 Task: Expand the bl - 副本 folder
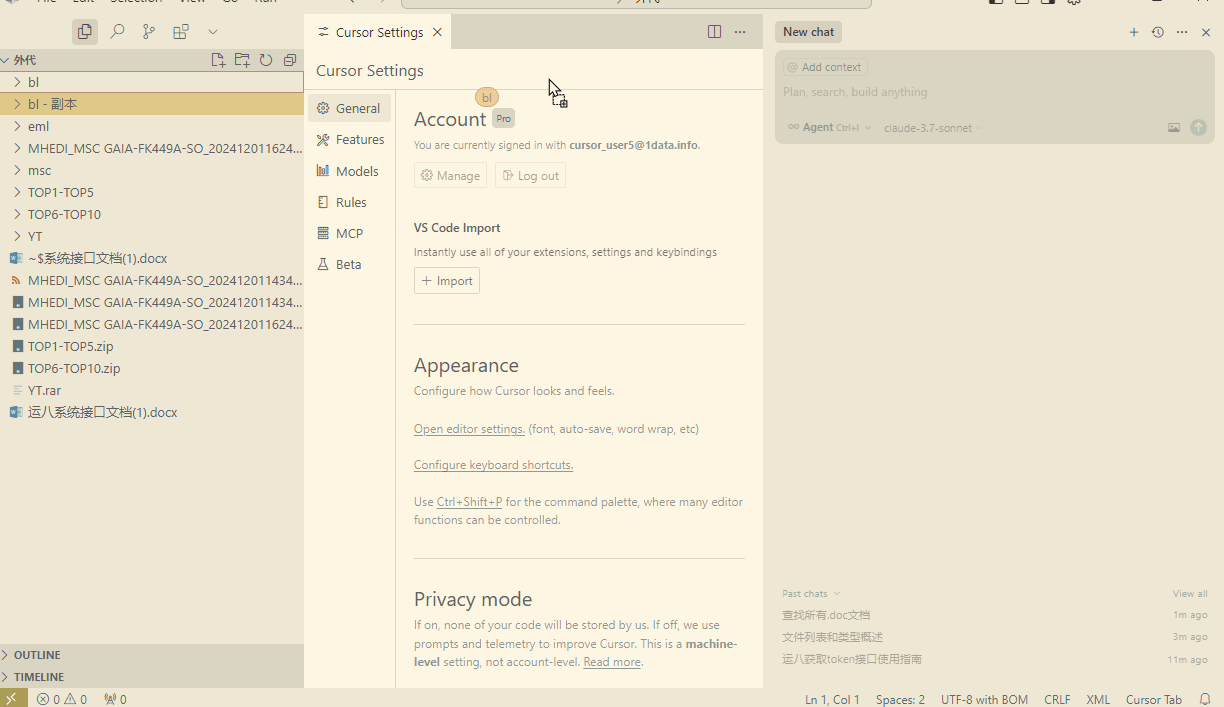(x=152, y=104)
